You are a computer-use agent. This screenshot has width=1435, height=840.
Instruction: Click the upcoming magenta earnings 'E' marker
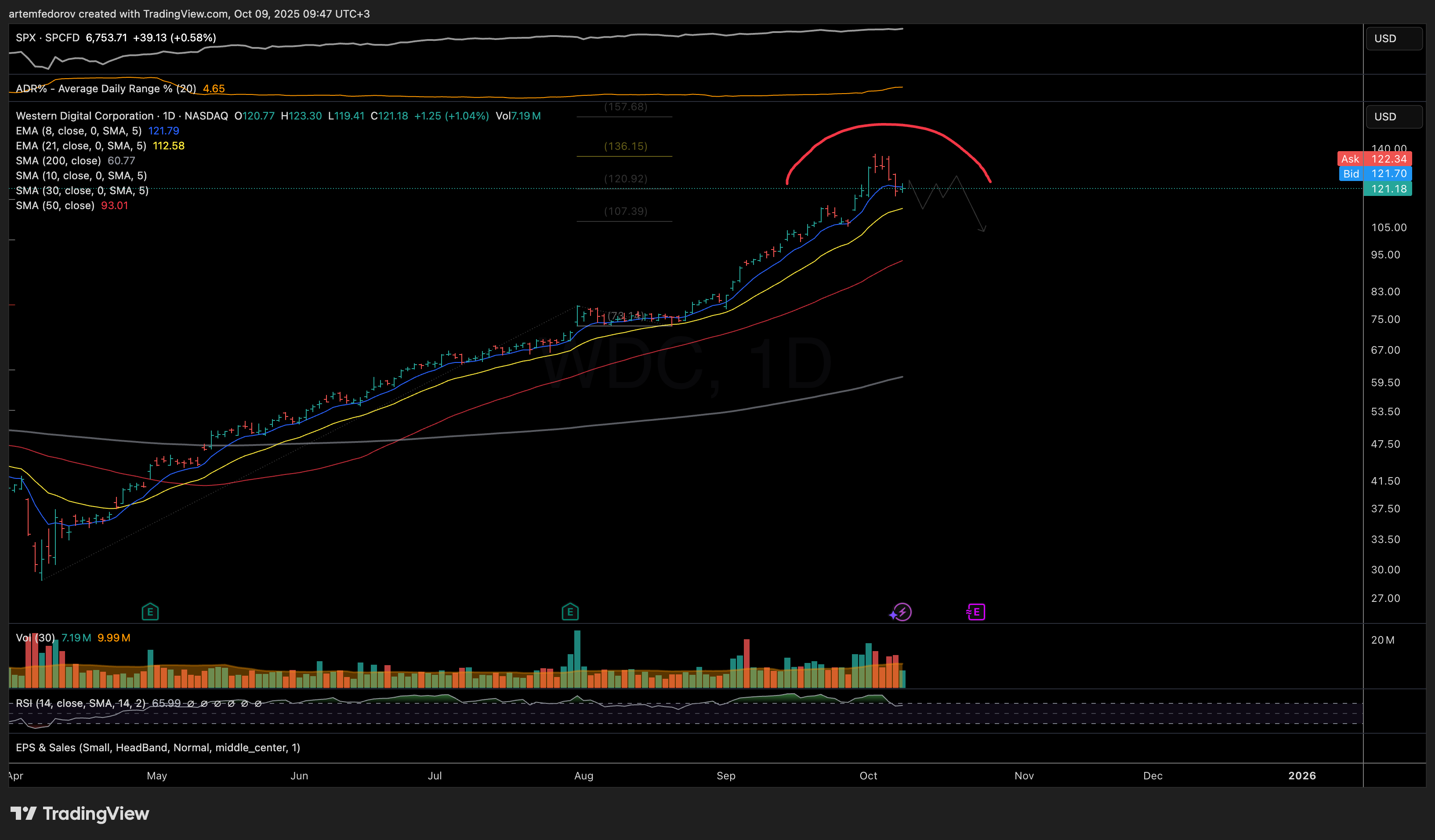click(976, 612)
